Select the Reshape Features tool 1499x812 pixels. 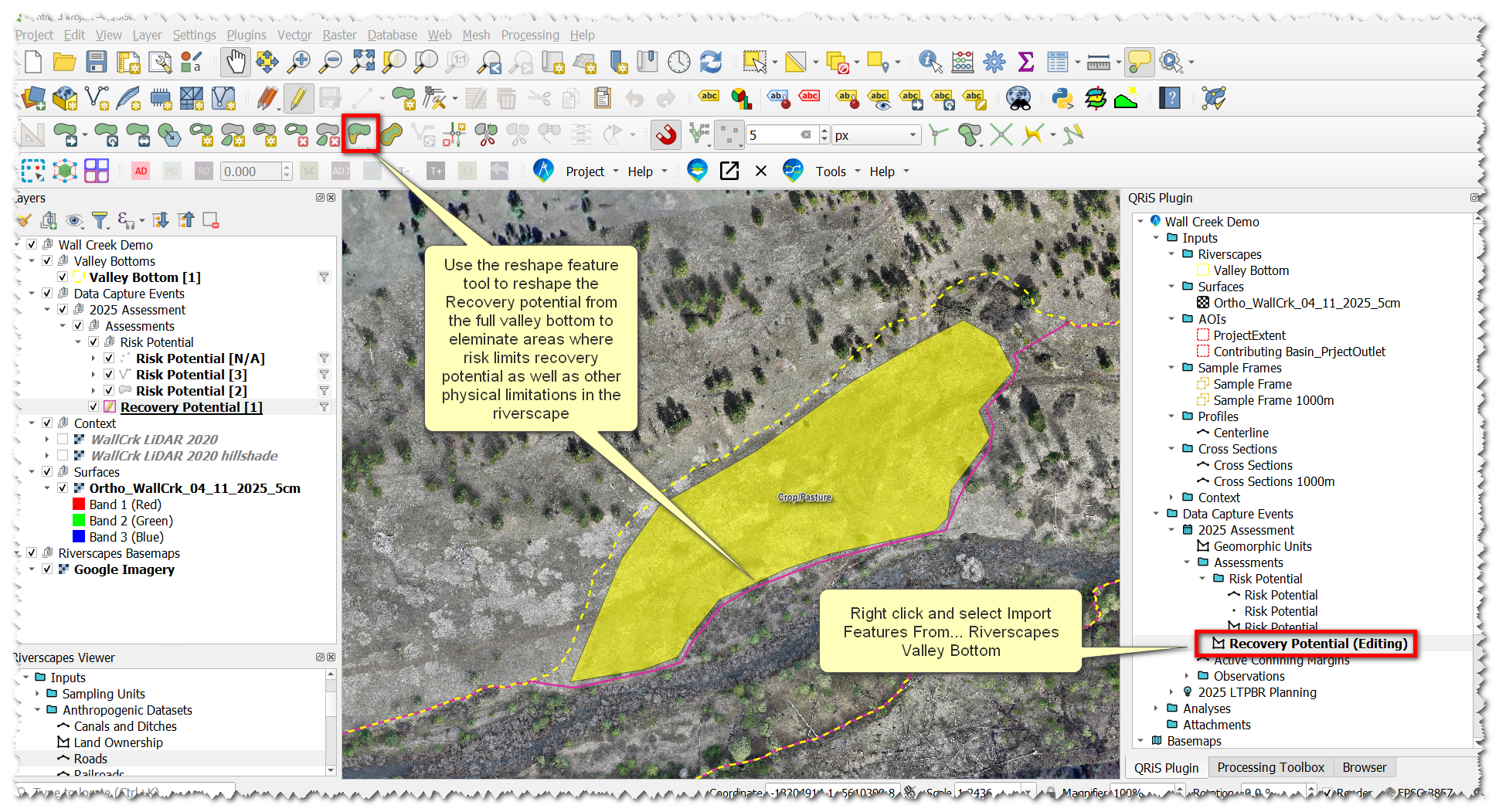click(x=359, y=134)
